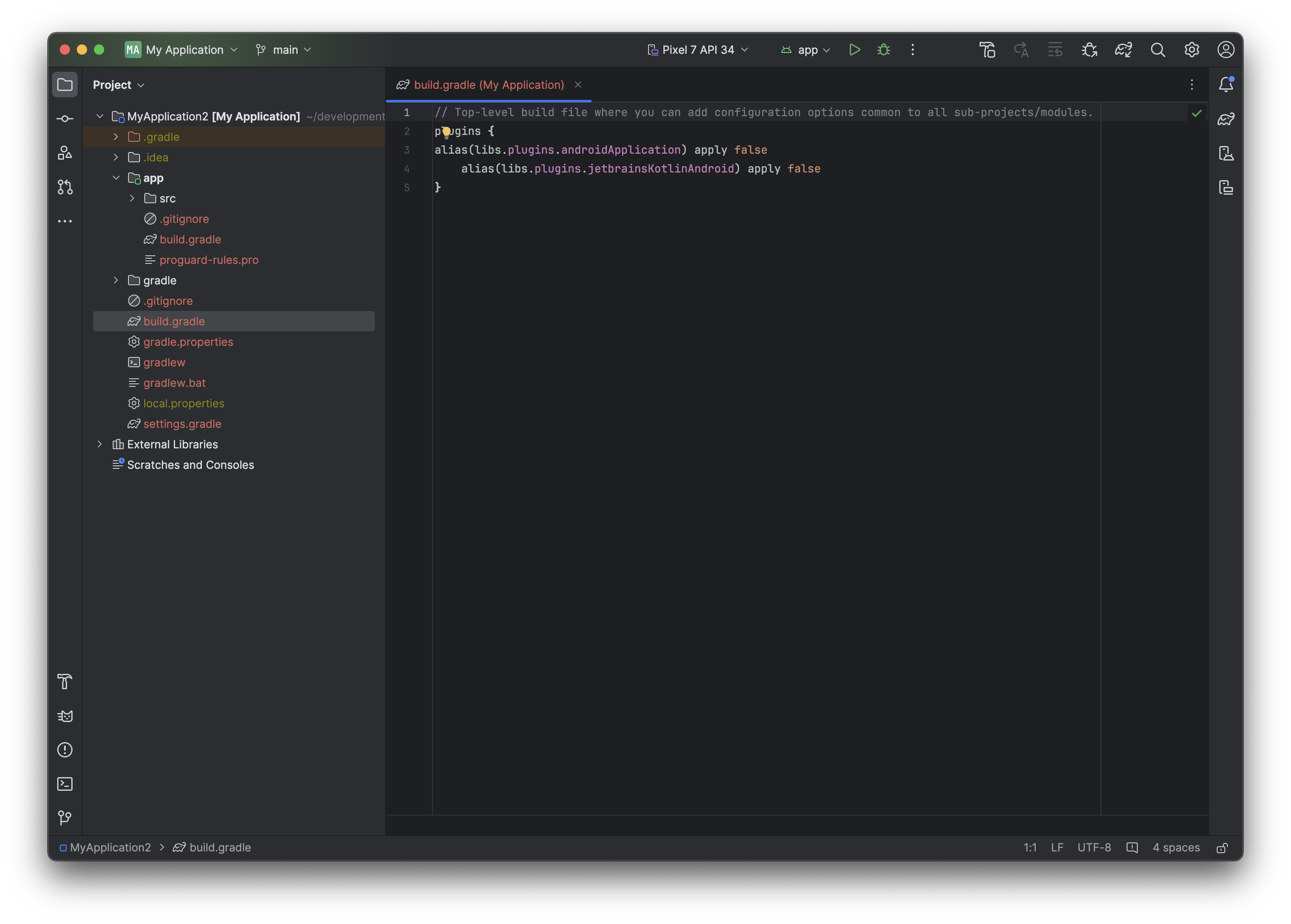Click the 4 spaces indent setting

1176,847
